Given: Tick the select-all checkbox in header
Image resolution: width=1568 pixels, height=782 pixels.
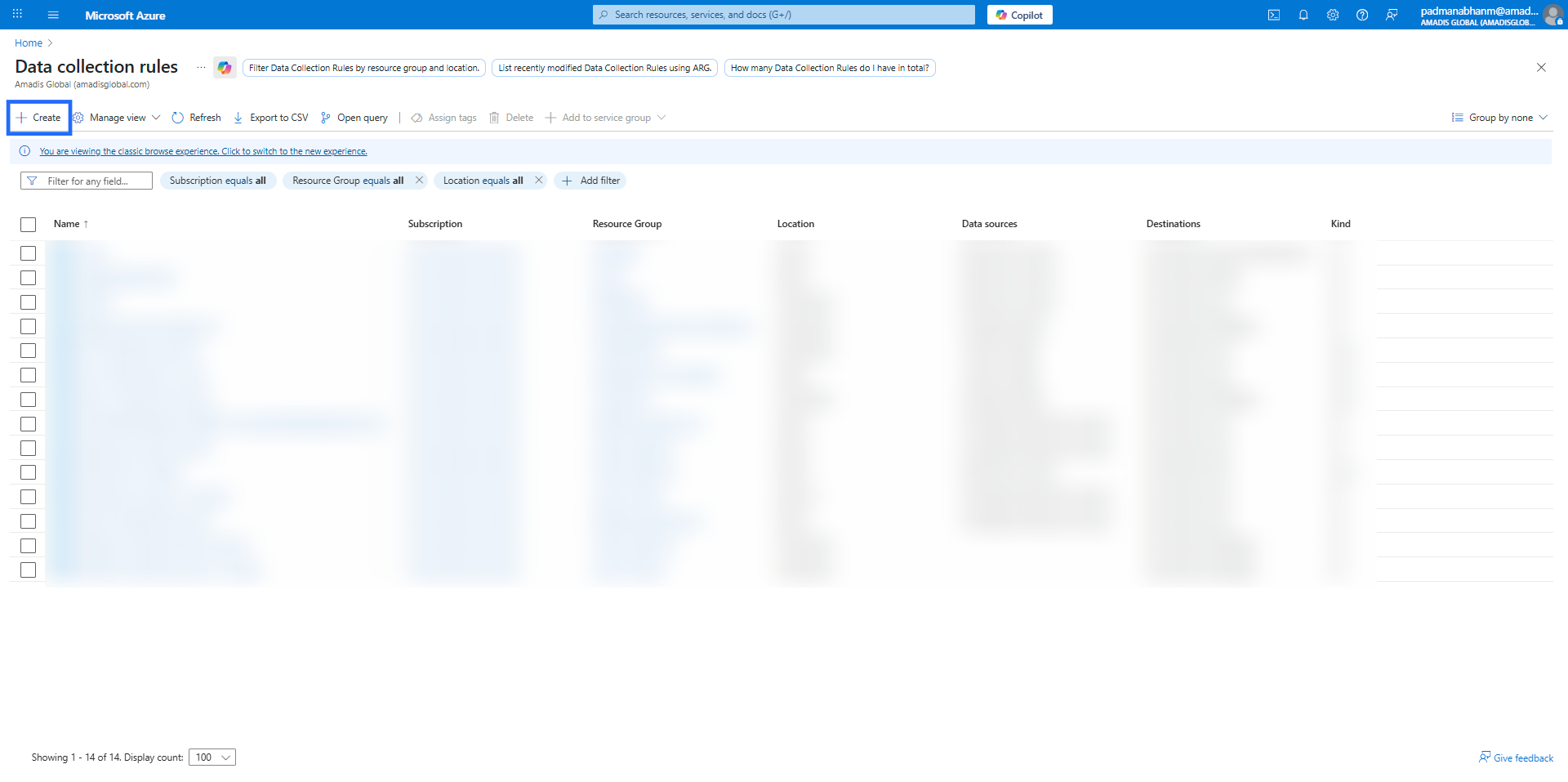Looking at the screenshot, I should click(x=29, y=225).
